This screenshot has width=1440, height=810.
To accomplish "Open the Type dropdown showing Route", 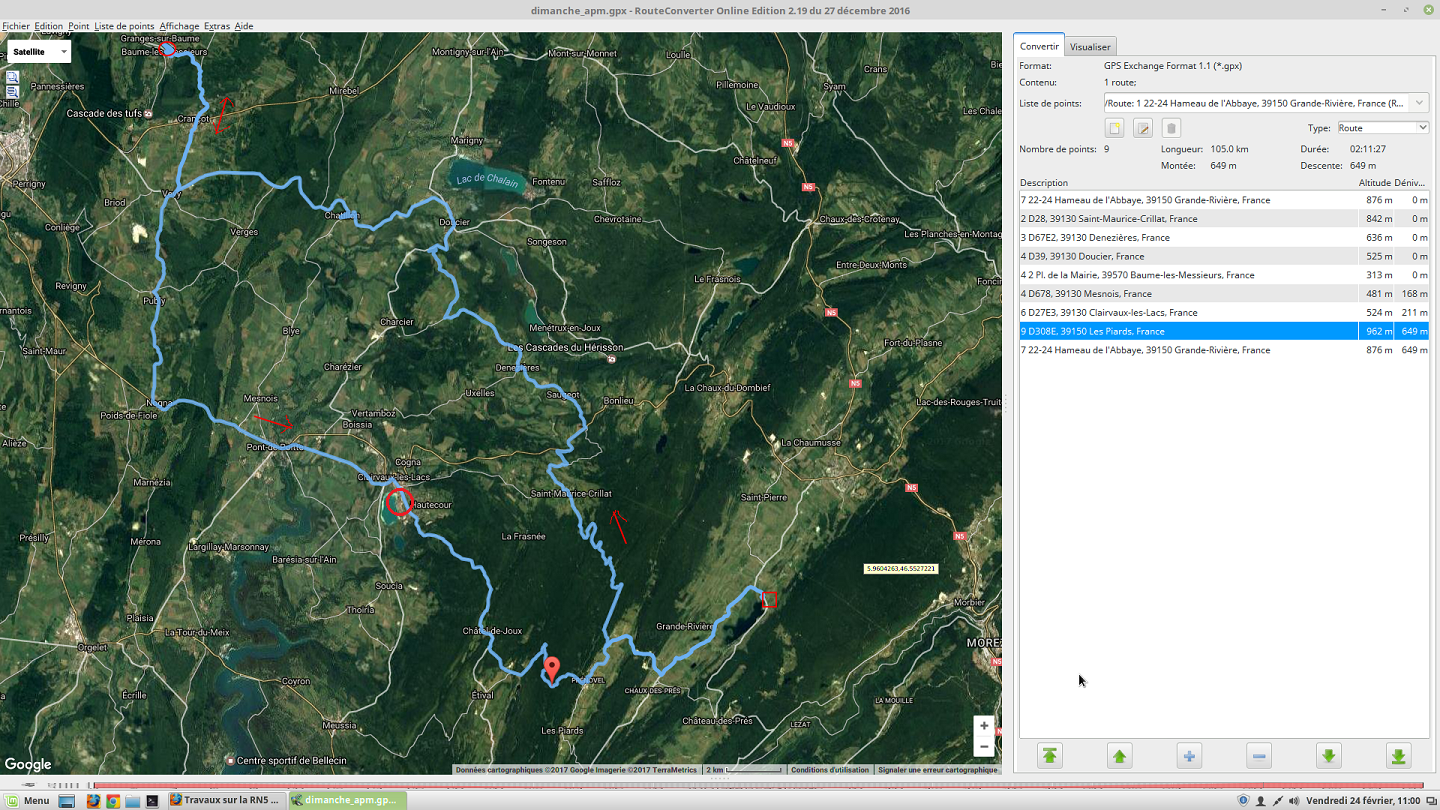I will [x=1382, y=128].
